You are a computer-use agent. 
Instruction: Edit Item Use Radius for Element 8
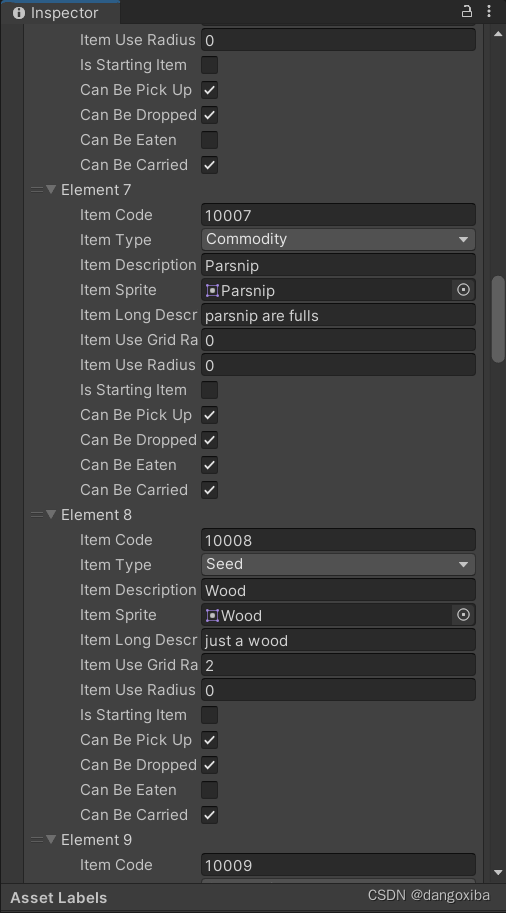338,690
